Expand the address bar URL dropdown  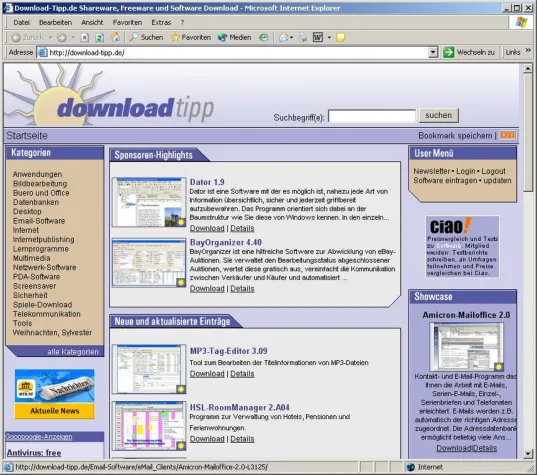pyautogui.click(x=433, y=52)
